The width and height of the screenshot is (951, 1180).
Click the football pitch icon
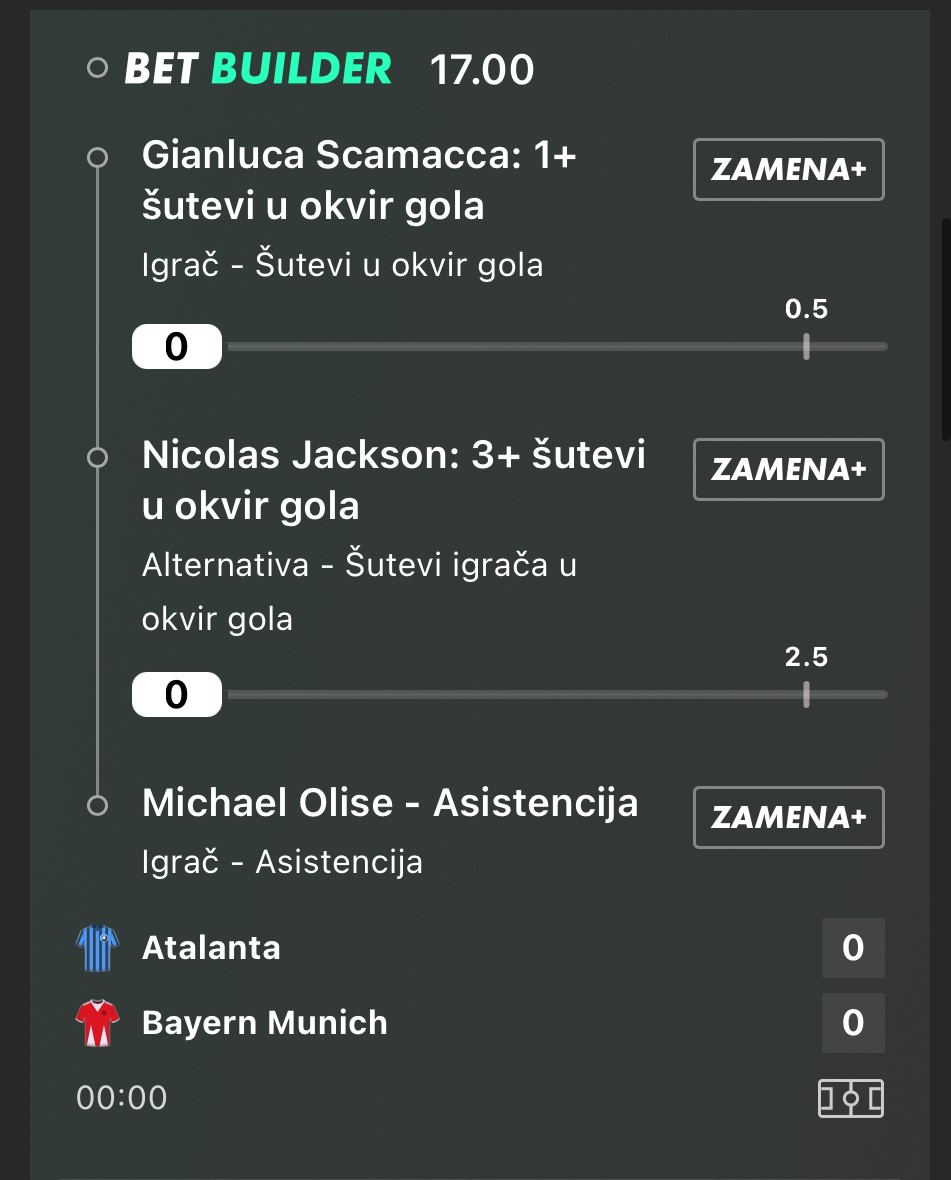click(850, 1098)
